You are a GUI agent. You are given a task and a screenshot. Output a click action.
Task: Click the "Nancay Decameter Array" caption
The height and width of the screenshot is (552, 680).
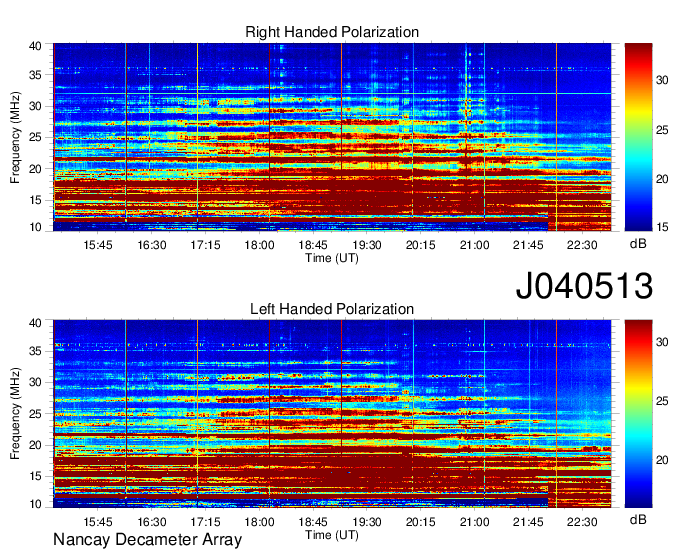[x=147, y=540]
